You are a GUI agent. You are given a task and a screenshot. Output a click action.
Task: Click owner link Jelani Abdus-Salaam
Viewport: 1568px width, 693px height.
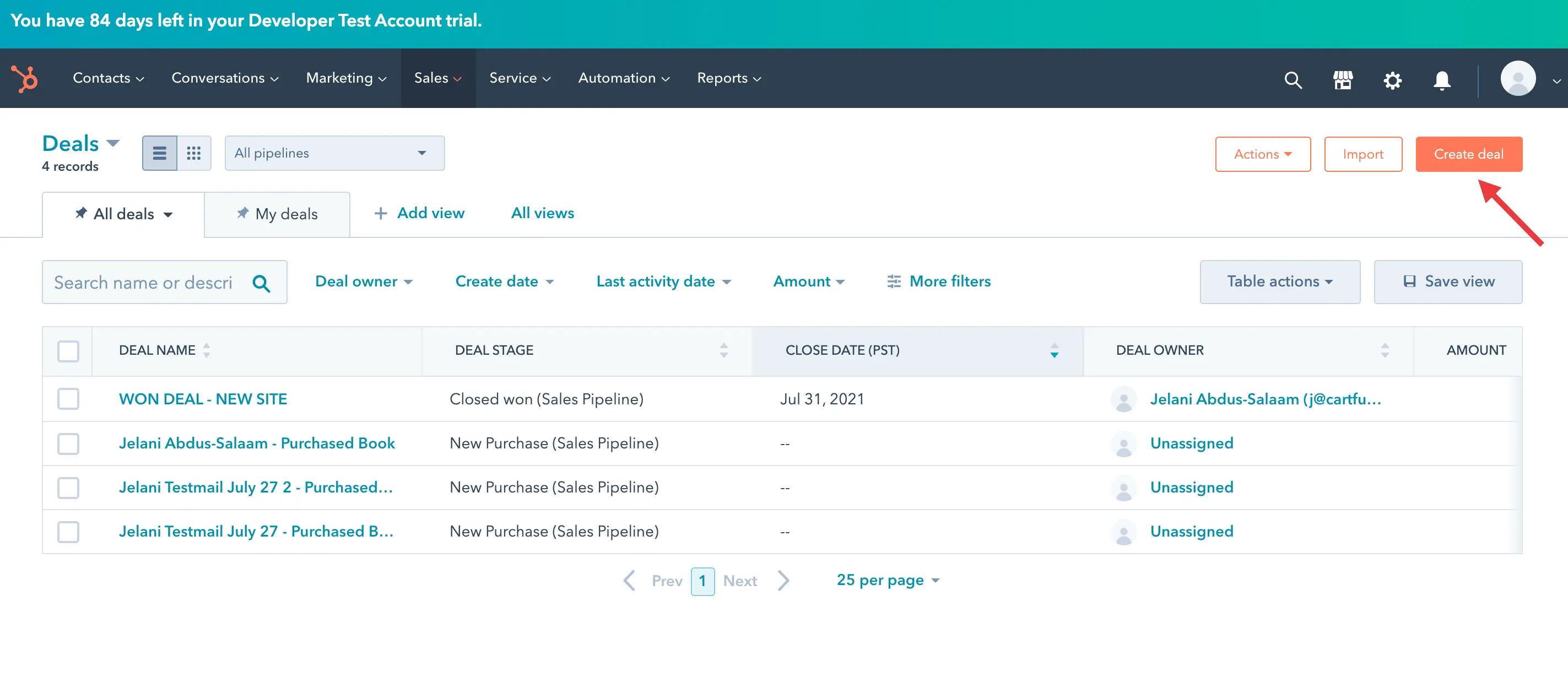[x=1266, y=399]
